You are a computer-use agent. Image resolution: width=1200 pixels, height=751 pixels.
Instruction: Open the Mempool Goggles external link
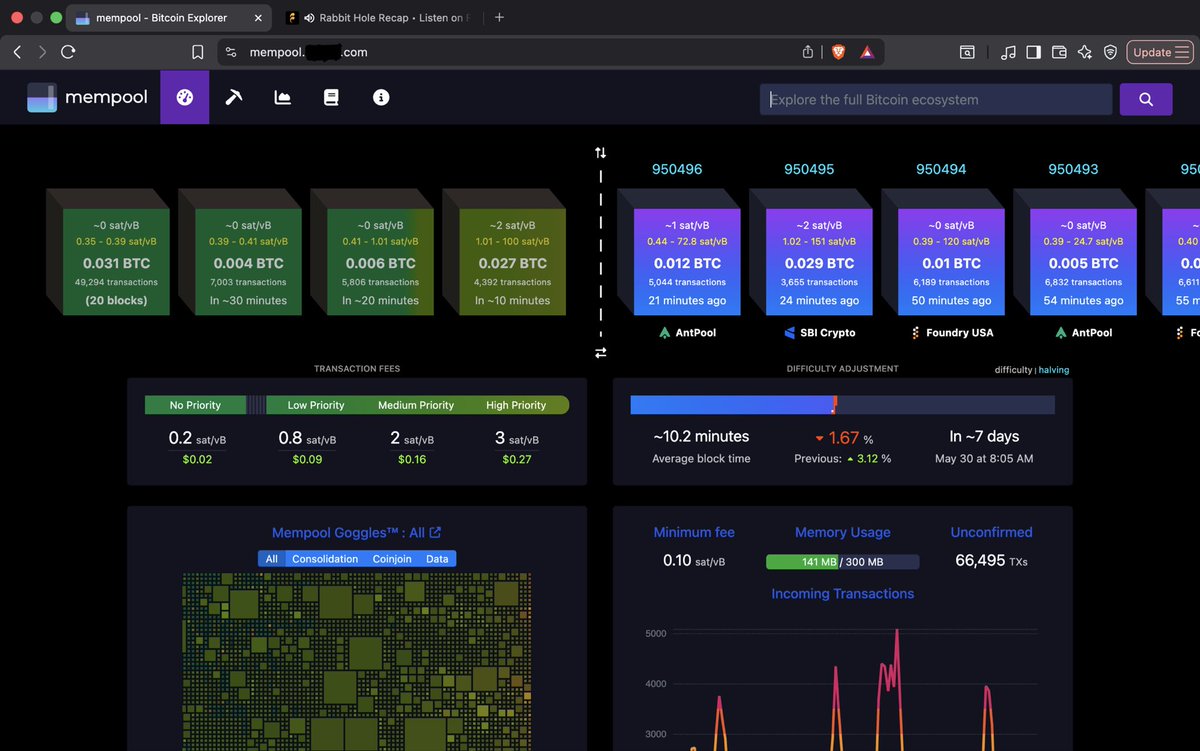coord(435,533)
